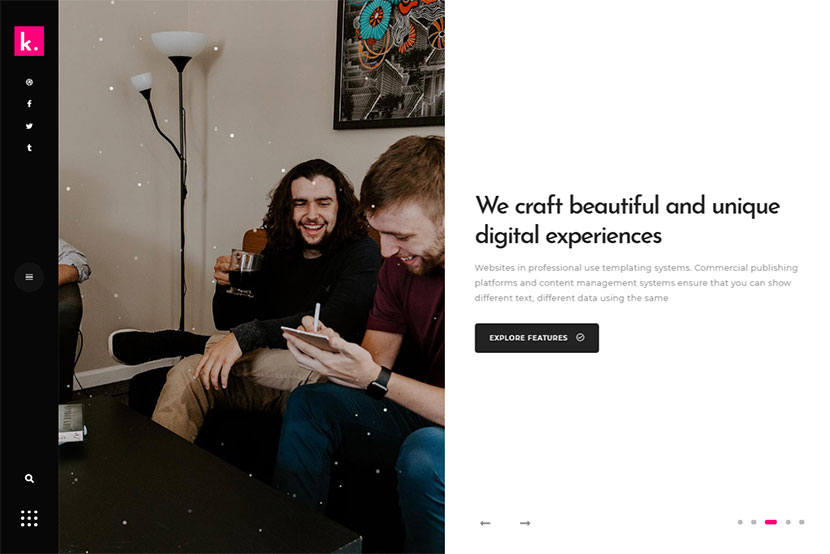Select the first slider pagination dot
830x554 pixels.
pos(740,522)
